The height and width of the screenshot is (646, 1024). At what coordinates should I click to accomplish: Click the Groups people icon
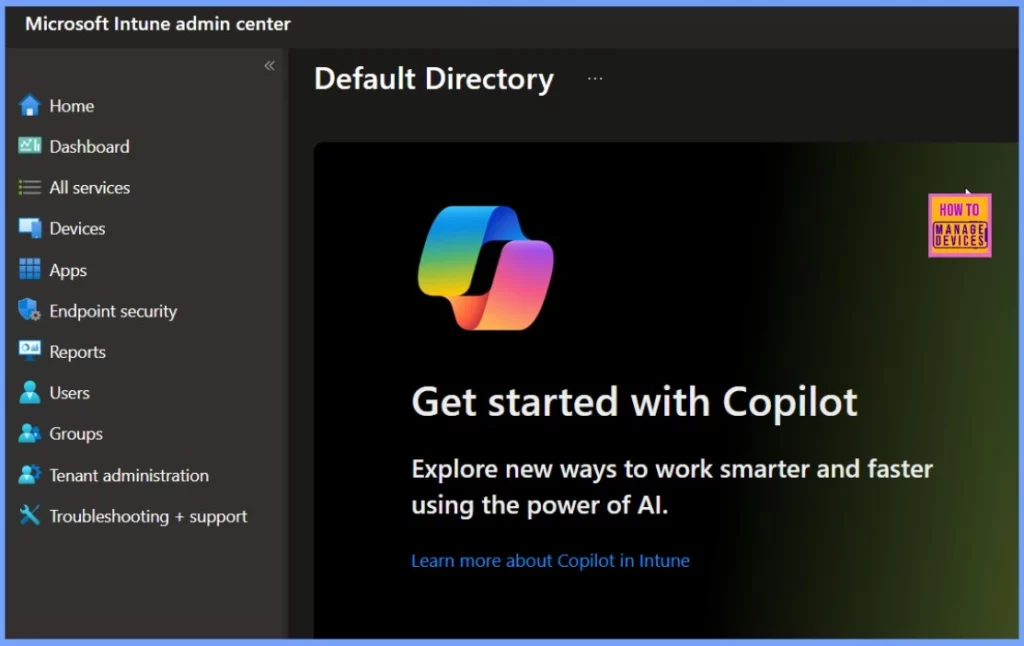[x=29, y=433]
